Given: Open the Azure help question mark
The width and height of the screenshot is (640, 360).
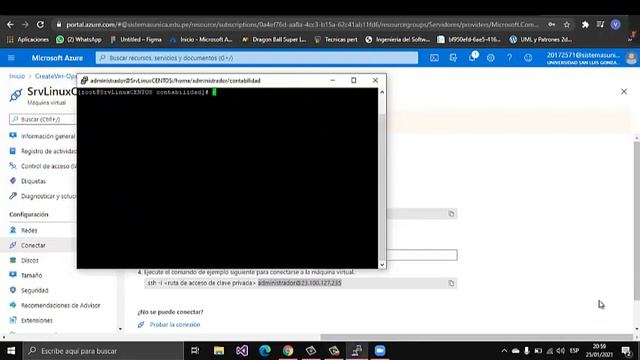Looking at the screenshot, I should coord(509,58).
